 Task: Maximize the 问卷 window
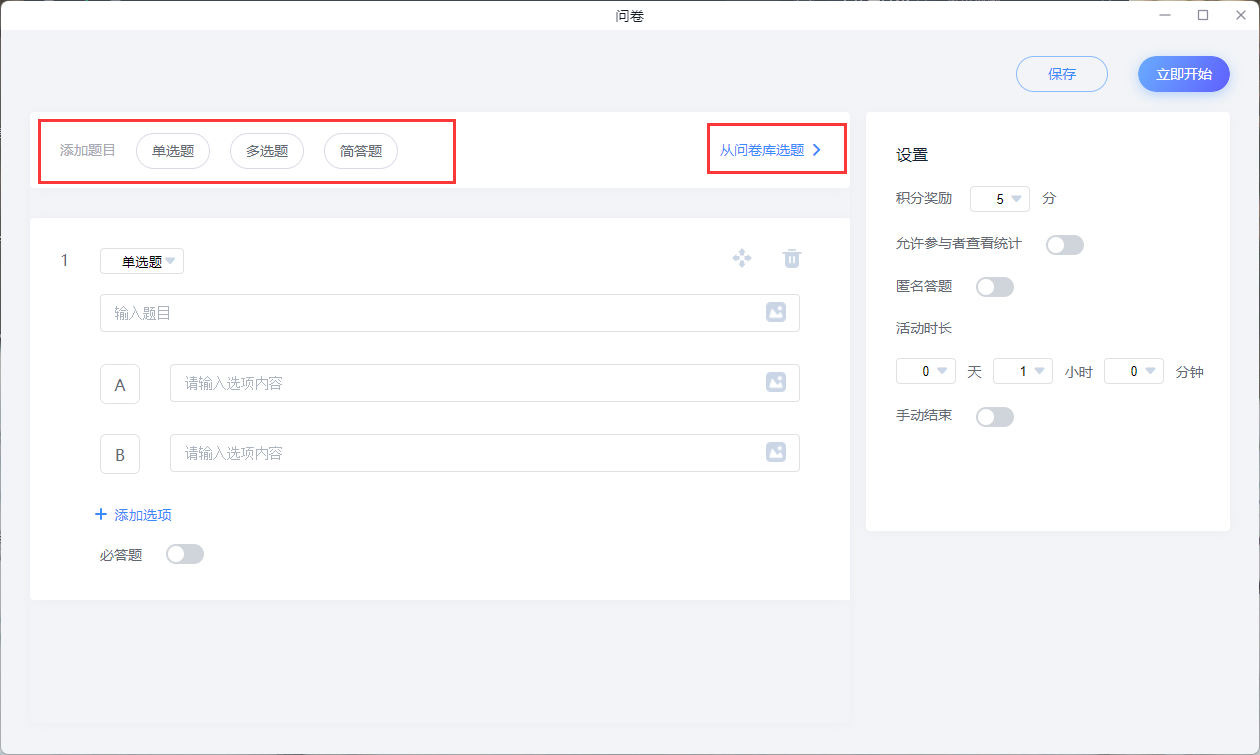(x=1203, y=14)
